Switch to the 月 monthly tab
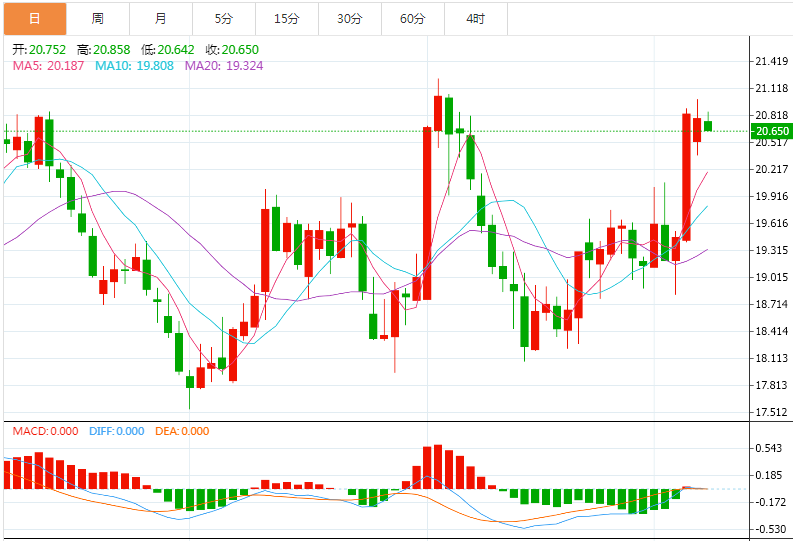The image size is (793, 541). 161,19
